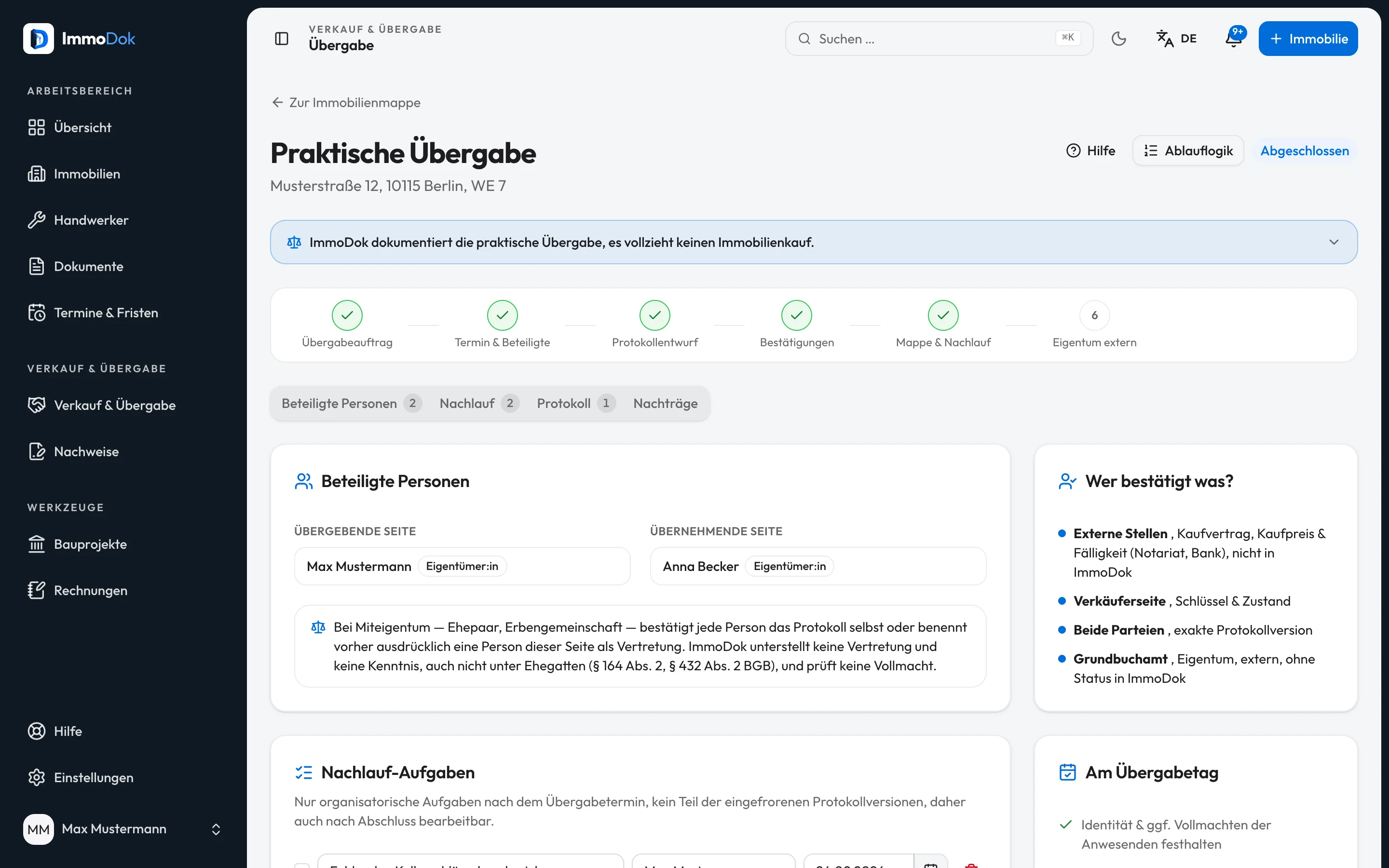Viewport: 1389px width, 868px height.
Task: Click the address Musterstraße 12, 10115 Berlin
Action: click(388, 186)
